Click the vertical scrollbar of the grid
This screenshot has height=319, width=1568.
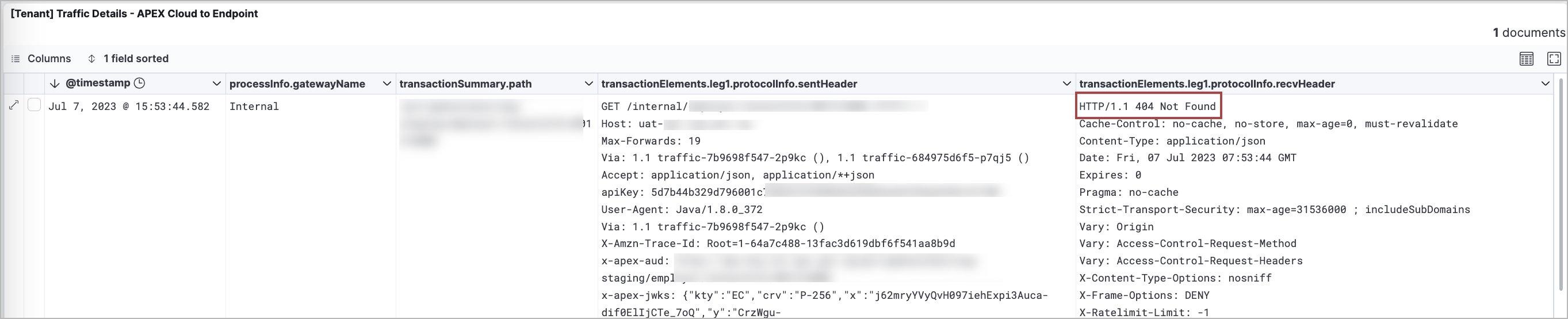coord(1561,183)
